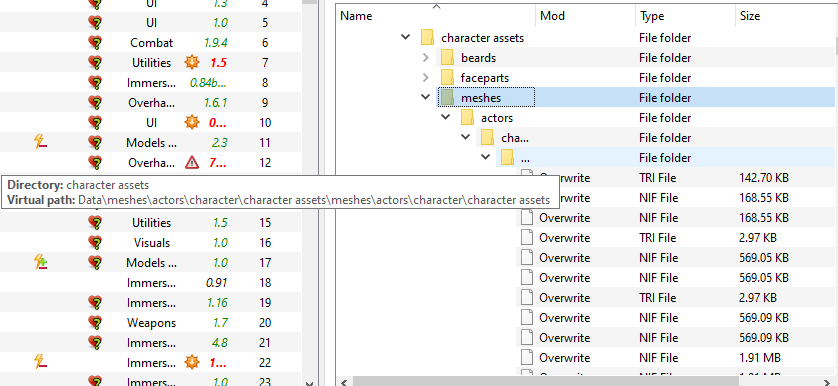Click the heart flag icon on the Visuals row
Image resolution: width=838 pixels, height=386 pixels.
pos(95,243)
